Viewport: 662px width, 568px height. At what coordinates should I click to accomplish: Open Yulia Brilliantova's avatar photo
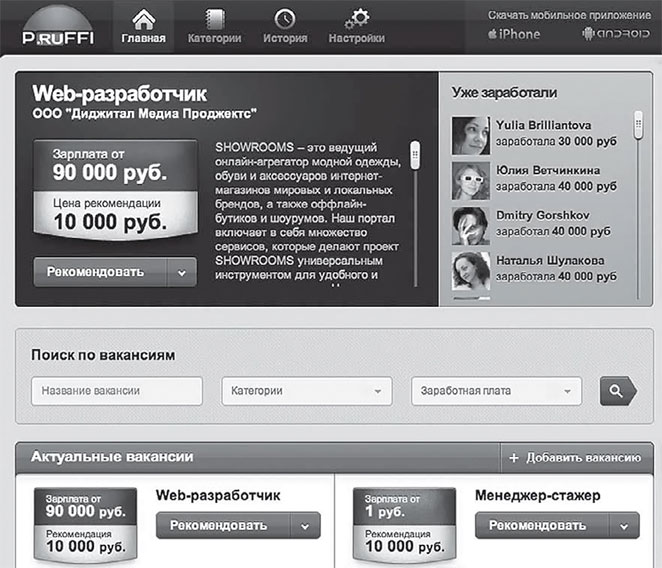point(471,136)
